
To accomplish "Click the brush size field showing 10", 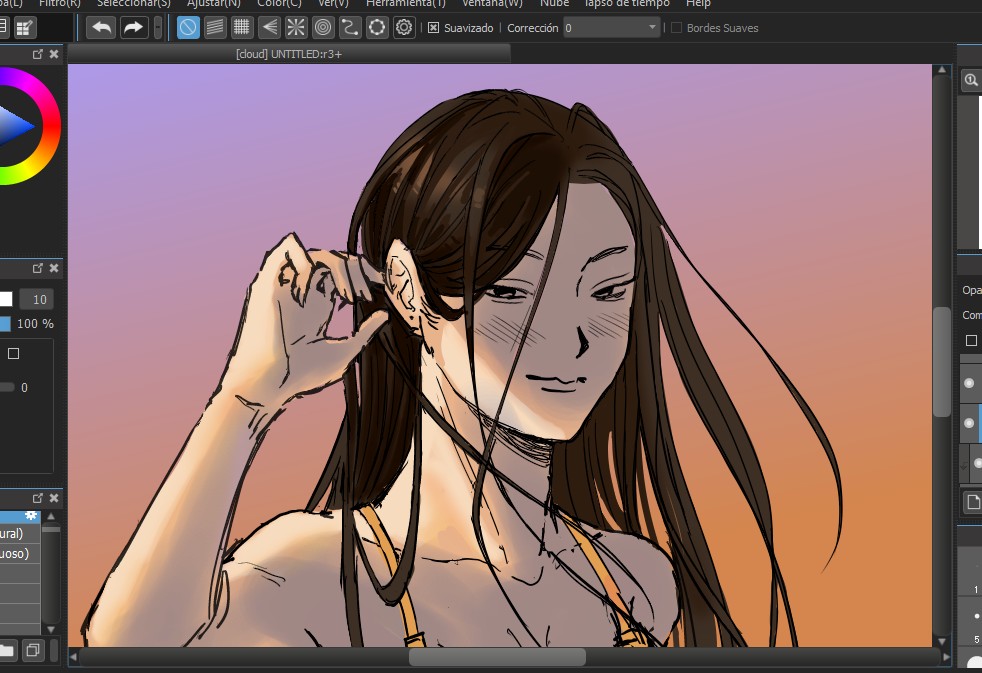I will tap(36, 299).
